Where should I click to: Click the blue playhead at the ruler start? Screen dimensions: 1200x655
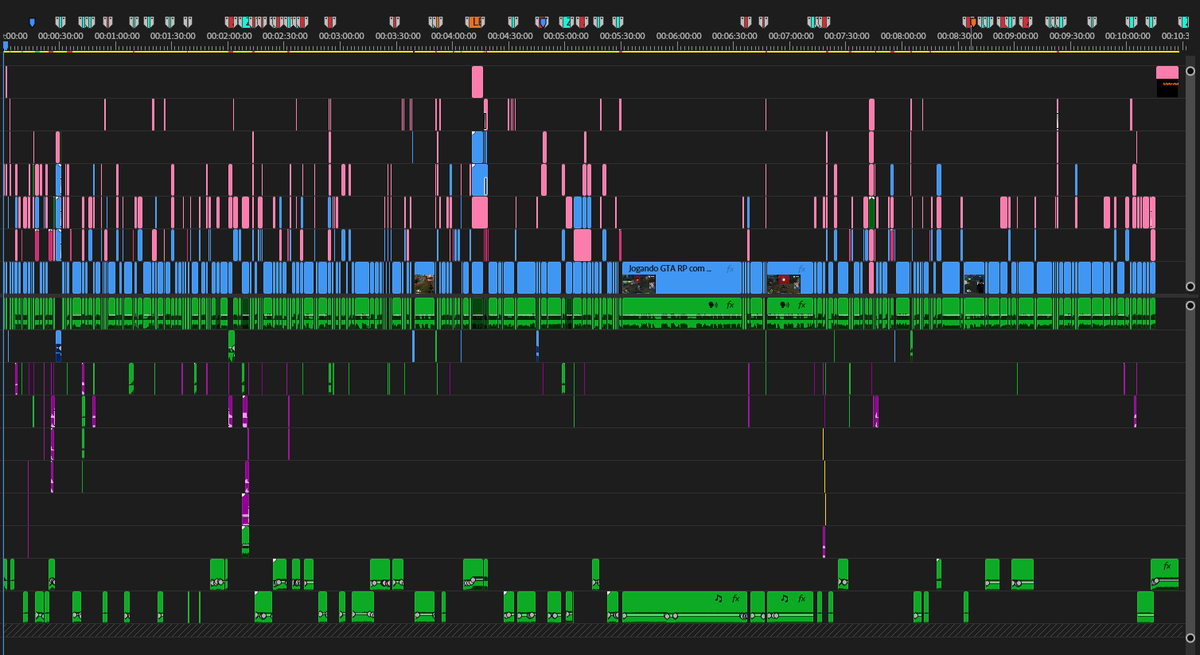[6, 45]
